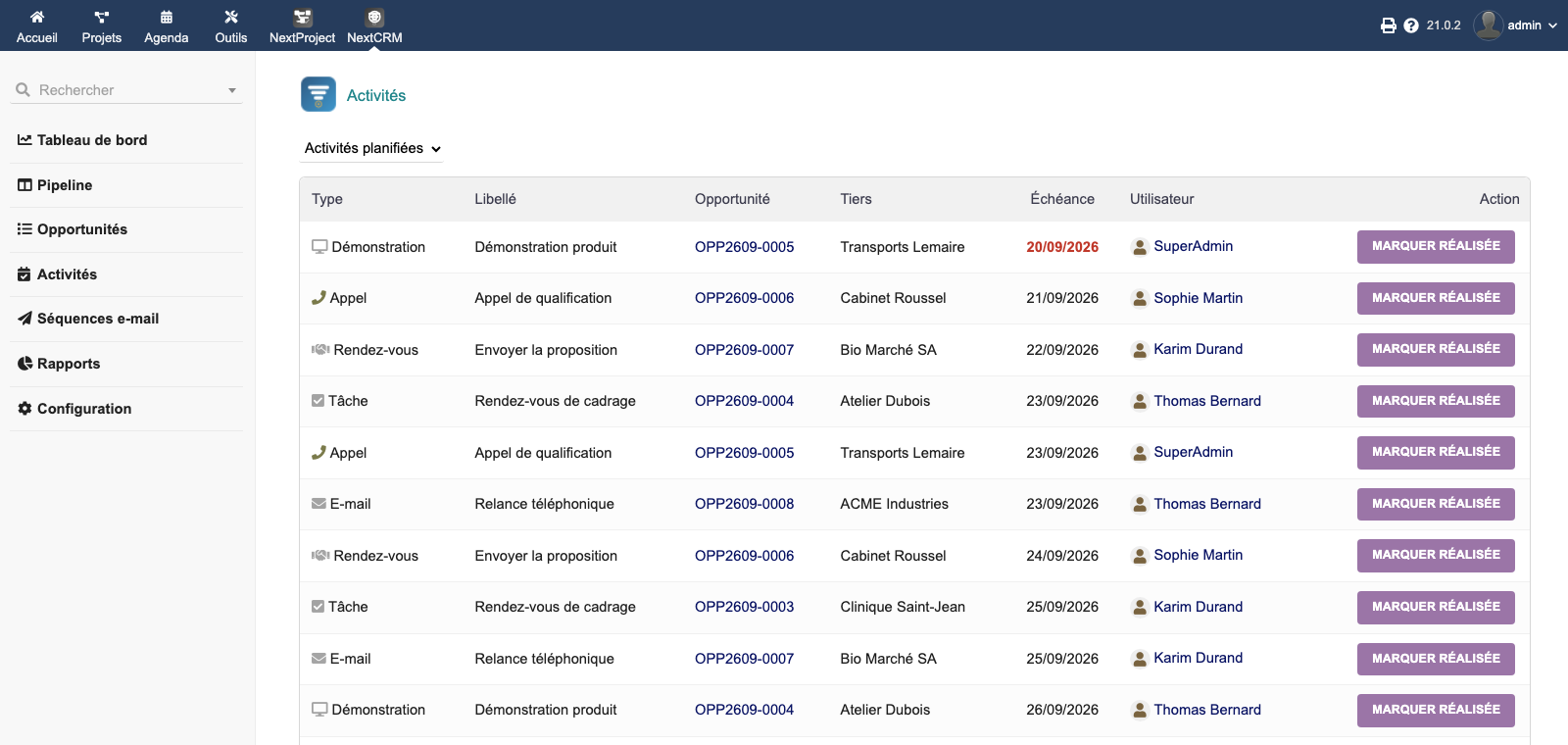This screenshot has width=1568, height=745.
Task: Open the admin user menu dropdown
Action: (x=1515, y=25)
